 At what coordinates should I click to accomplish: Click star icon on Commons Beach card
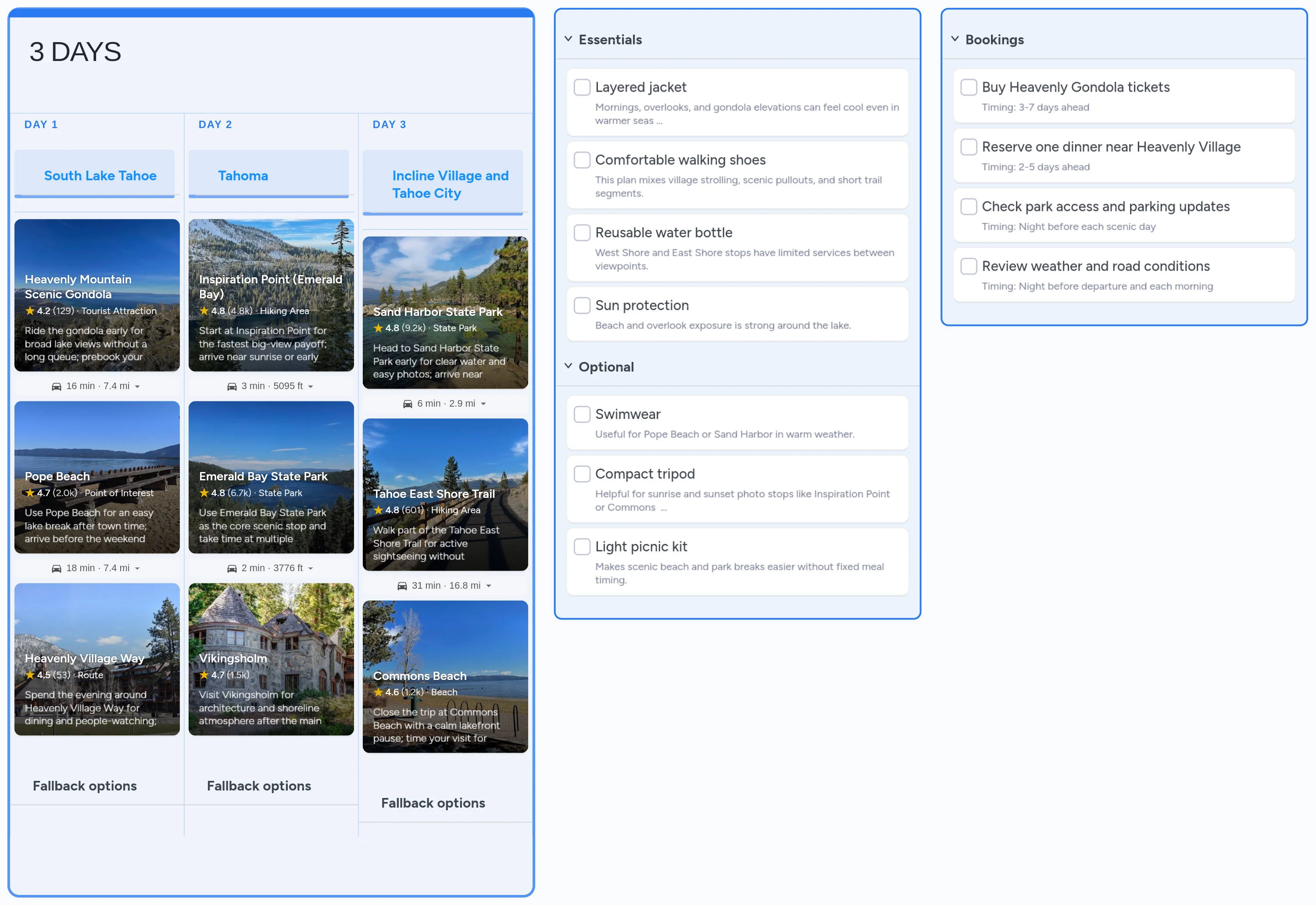tap(378, 692)
